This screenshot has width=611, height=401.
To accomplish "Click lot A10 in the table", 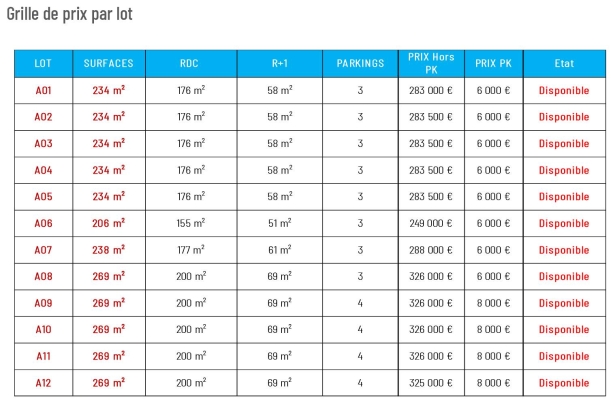I will pyautogui.click(x=43, y=329).
